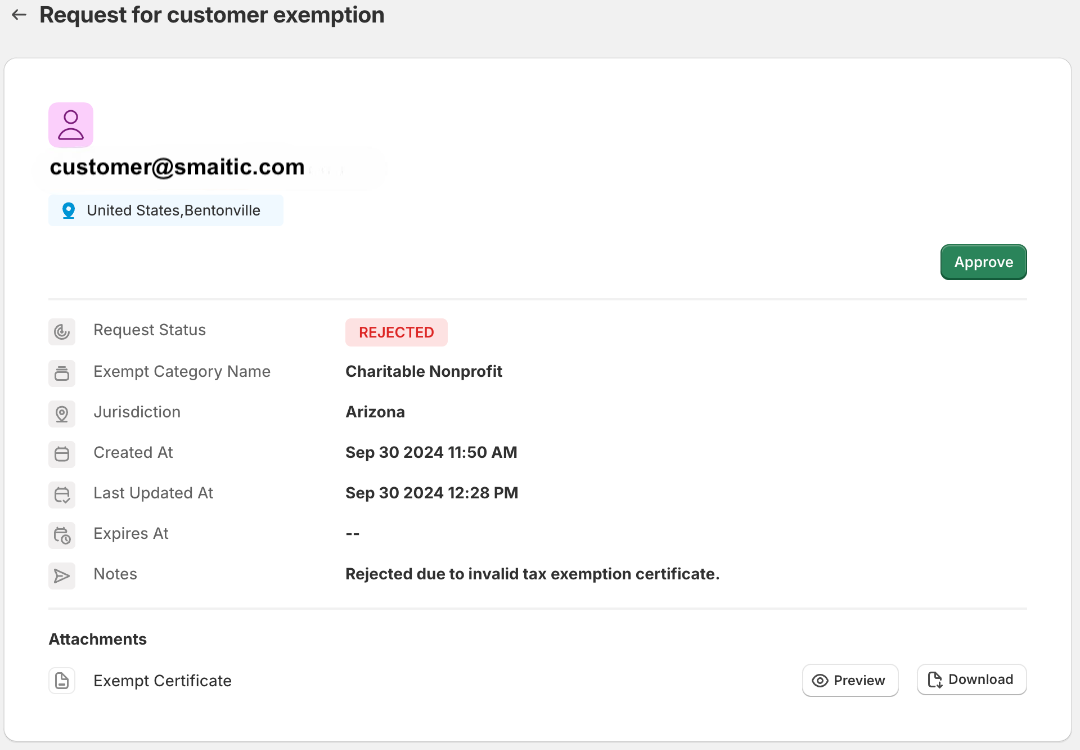Download the Exempt Certificate attachment

[x=971, y=680]
